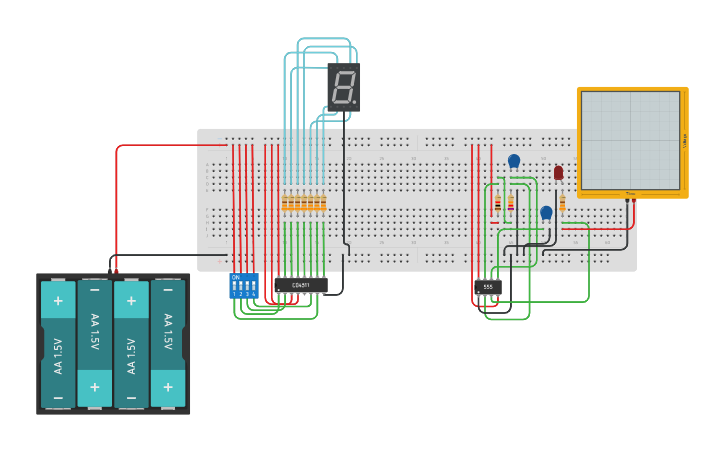Click the red LED on the breadboard
725x453 pixels.
(558, 173)
